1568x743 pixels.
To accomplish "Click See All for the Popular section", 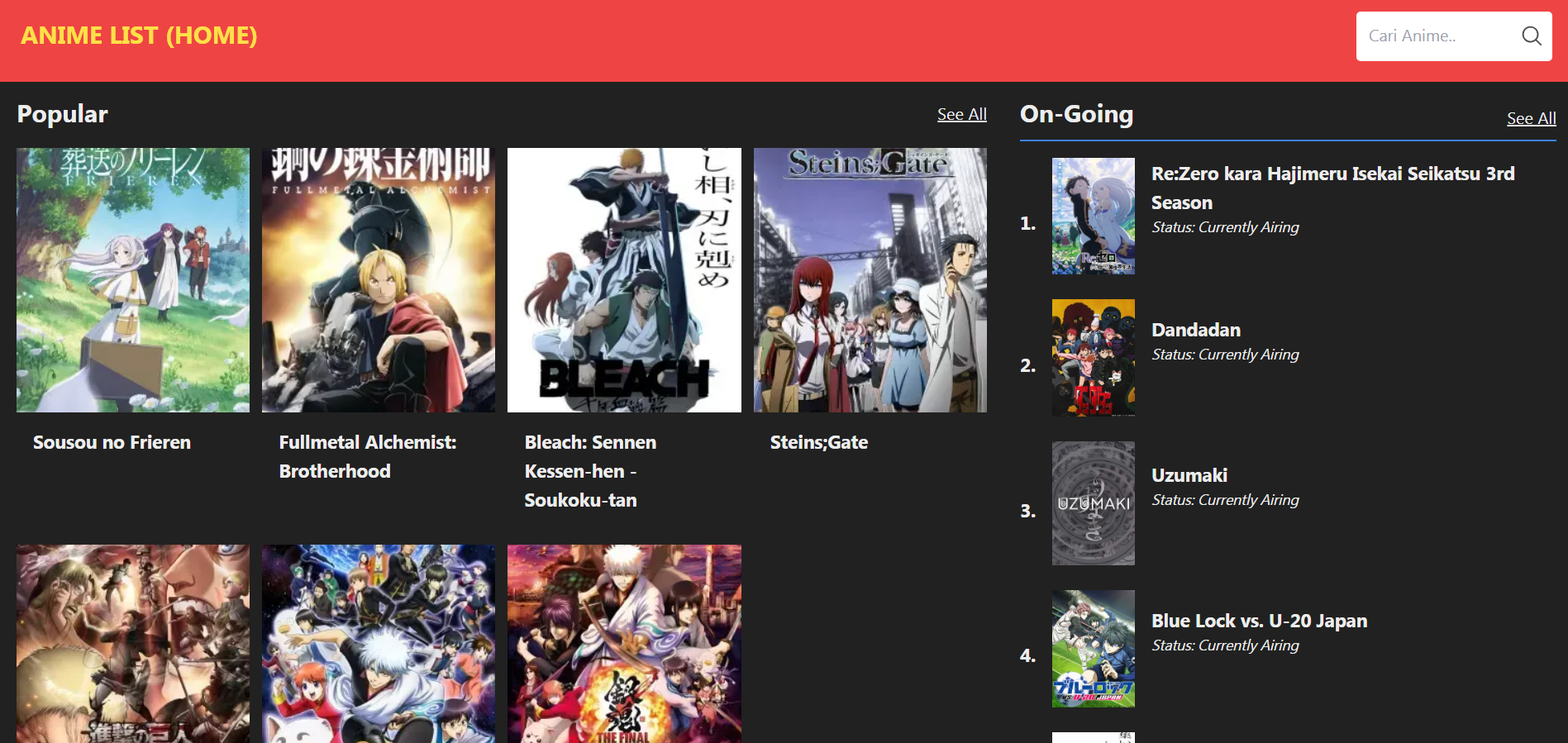I will coord(961,115).
